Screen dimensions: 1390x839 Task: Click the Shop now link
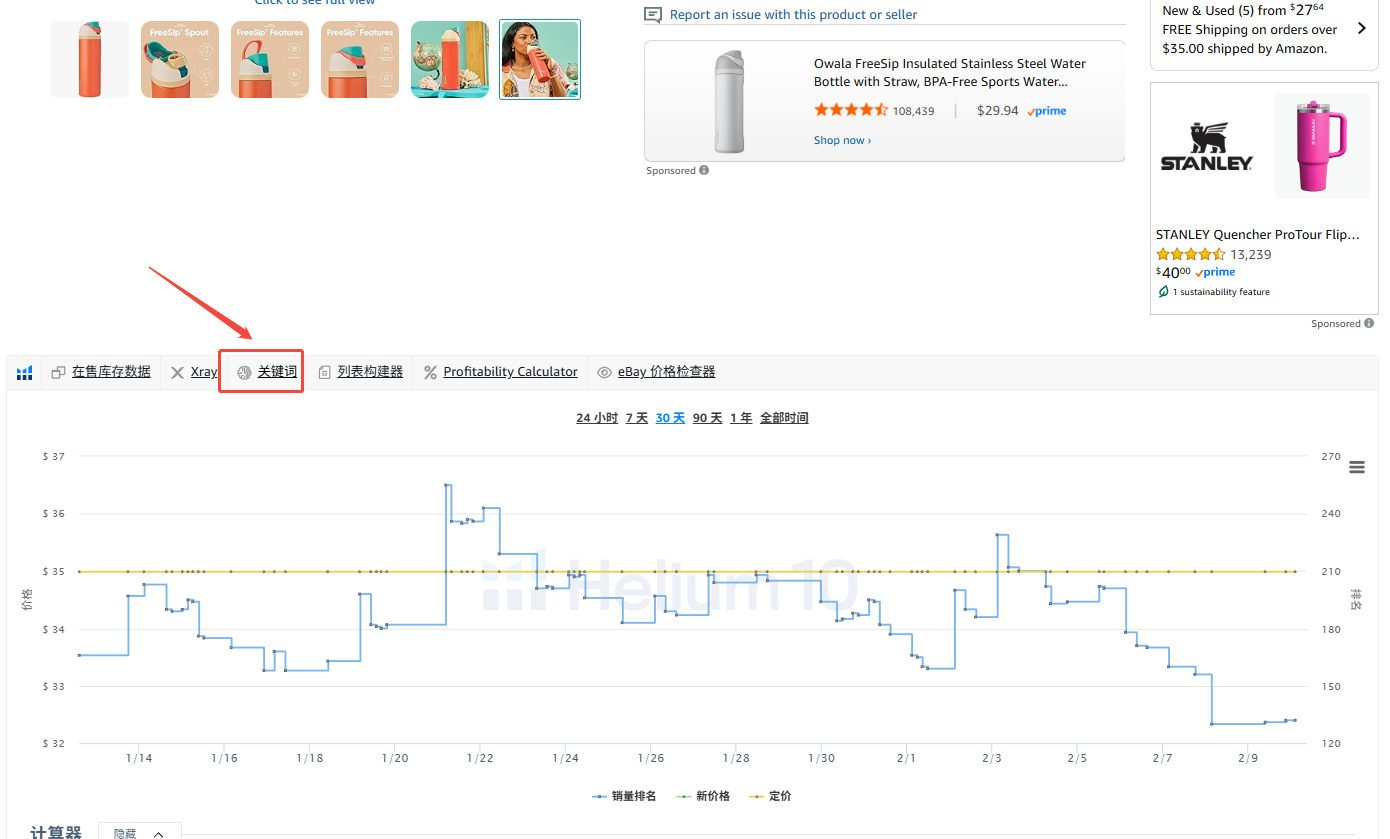point(842,141)
